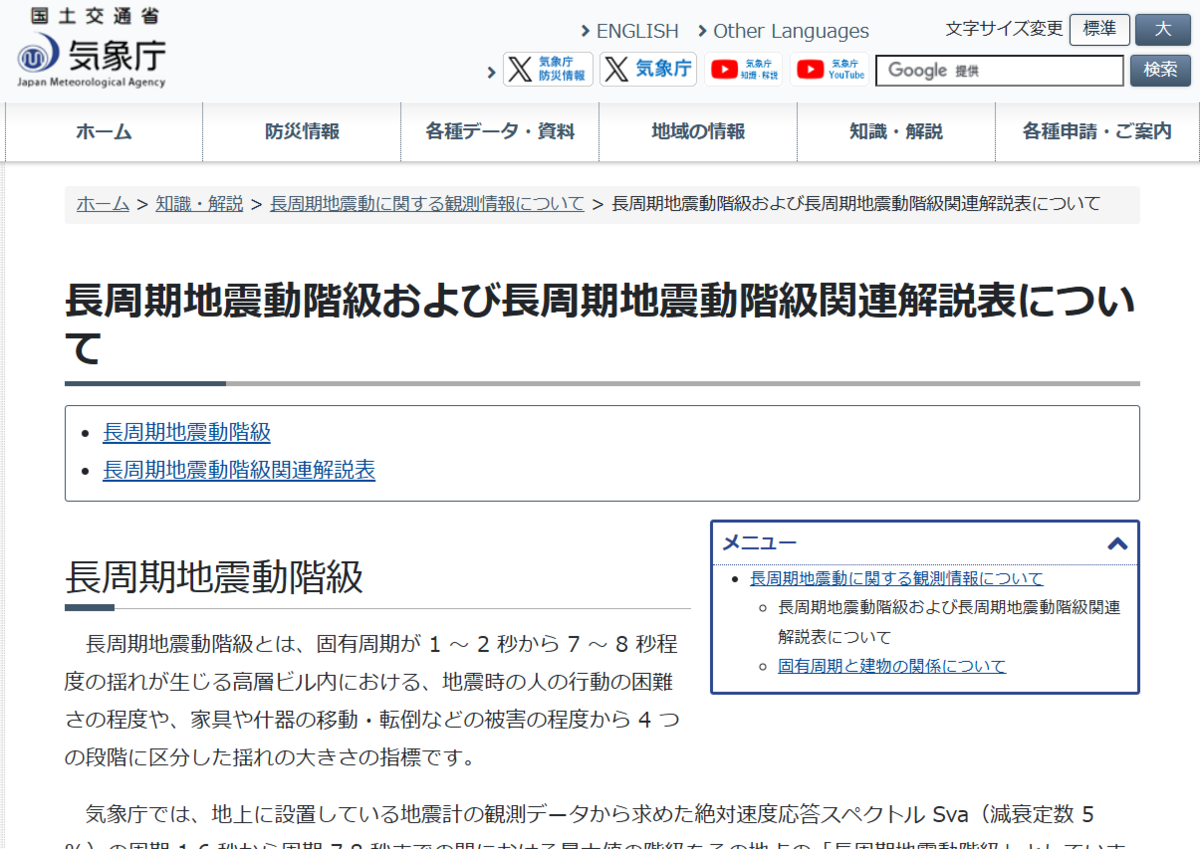Go to ホーム via the breadcrumb

point(103,204)
